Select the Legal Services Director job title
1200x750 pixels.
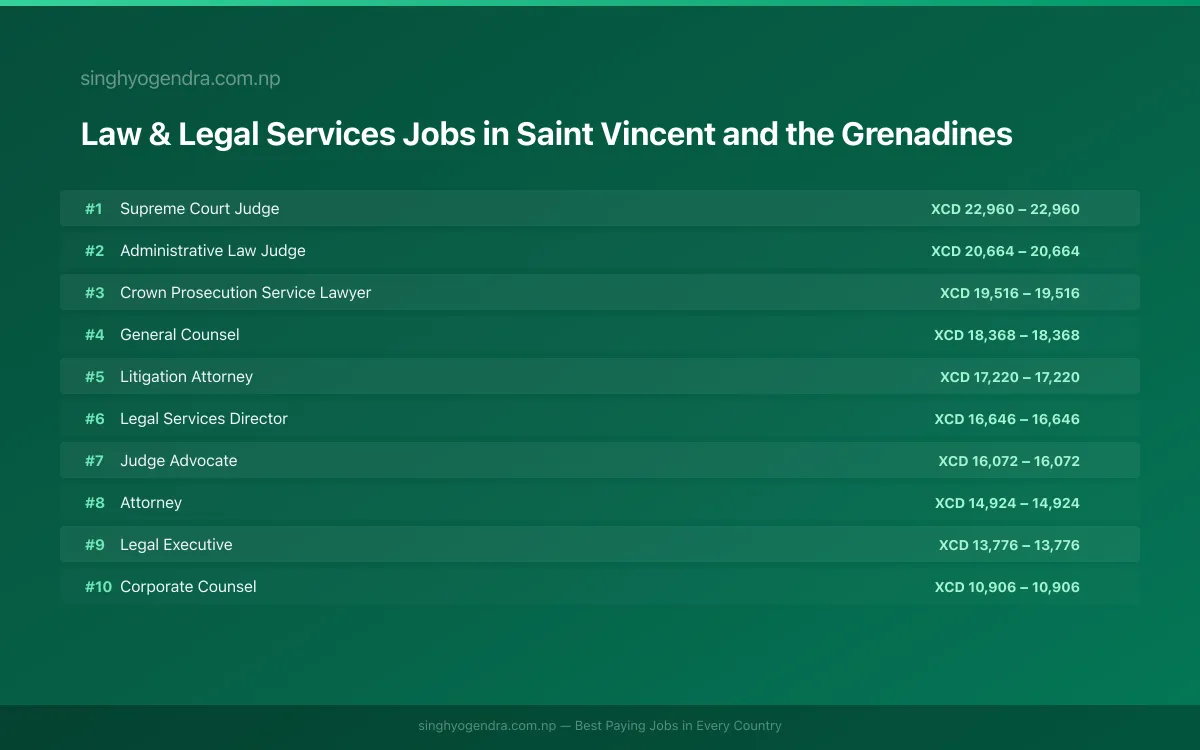[204, 419]
